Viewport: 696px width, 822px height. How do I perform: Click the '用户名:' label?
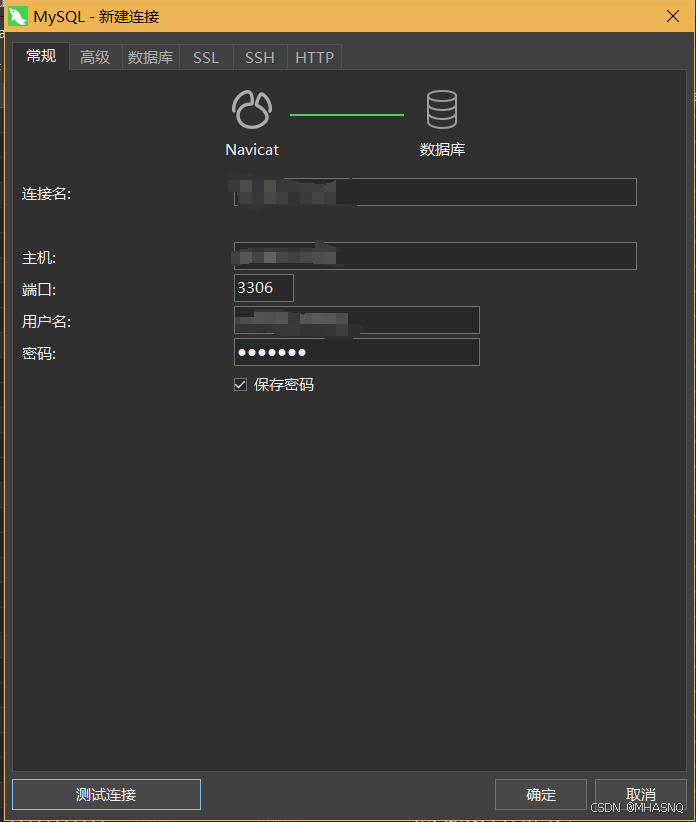click(x=46, y=321)
